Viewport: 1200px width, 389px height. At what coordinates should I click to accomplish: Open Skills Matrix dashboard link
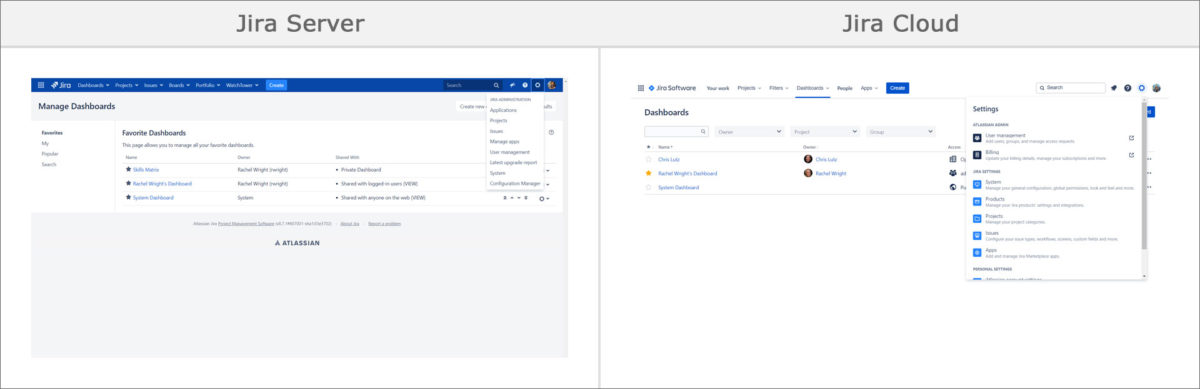pos(146,170)
